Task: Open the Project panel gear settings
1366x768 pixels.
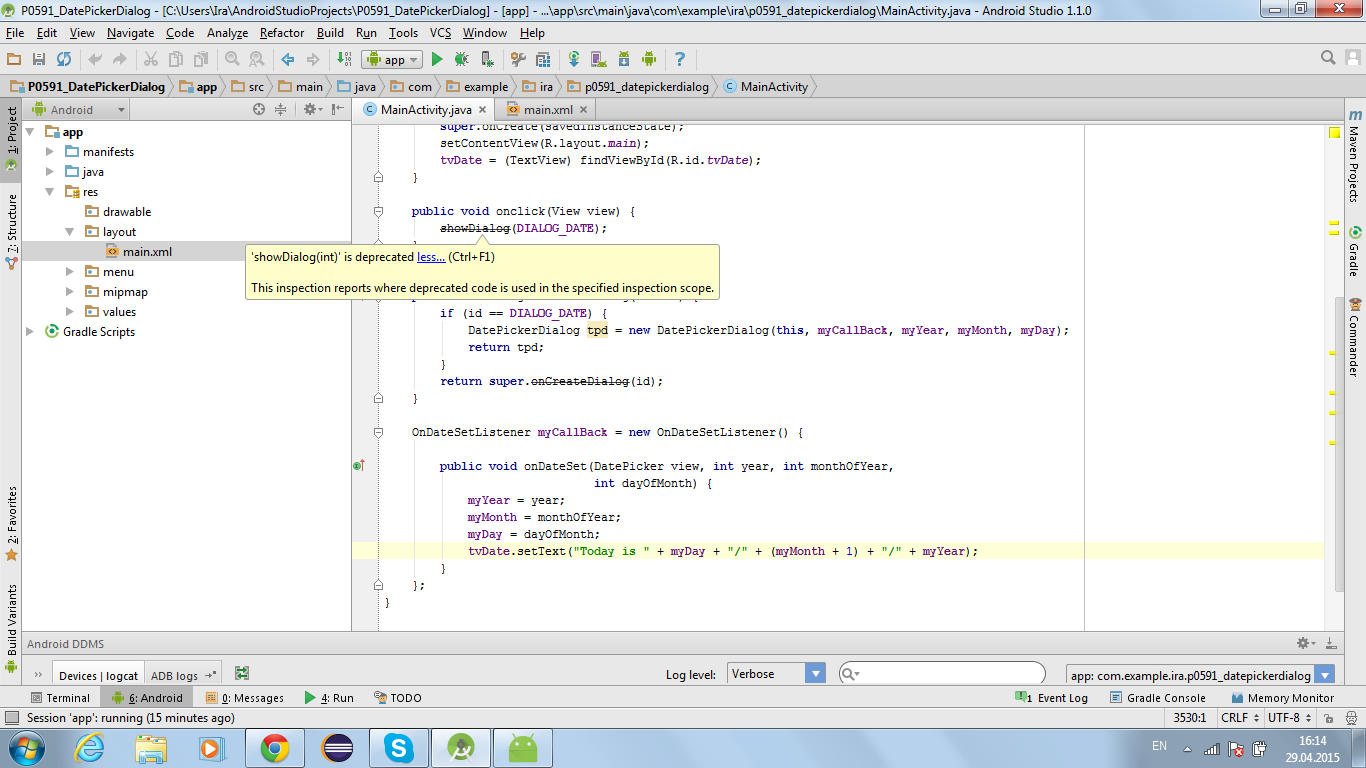Action: pyautogui.click(x=312, y=110)
